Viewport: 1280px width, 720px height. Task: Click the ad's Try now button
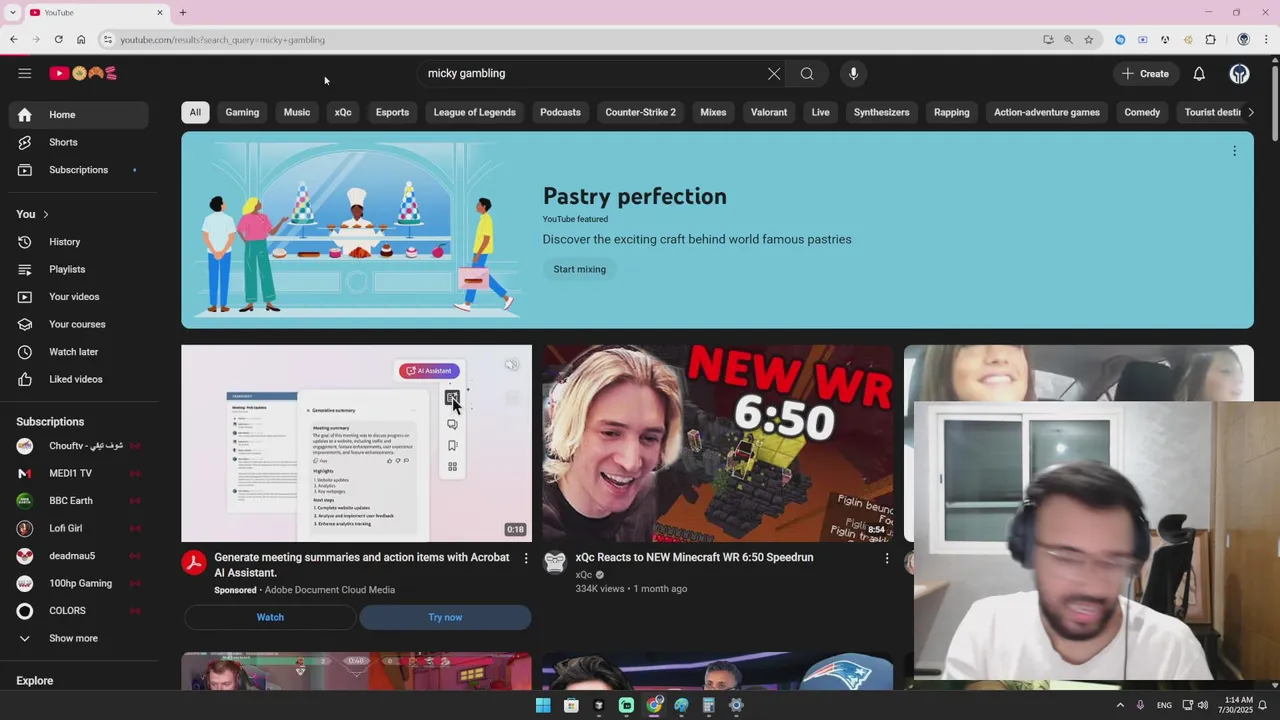click(x=445, y=617)
